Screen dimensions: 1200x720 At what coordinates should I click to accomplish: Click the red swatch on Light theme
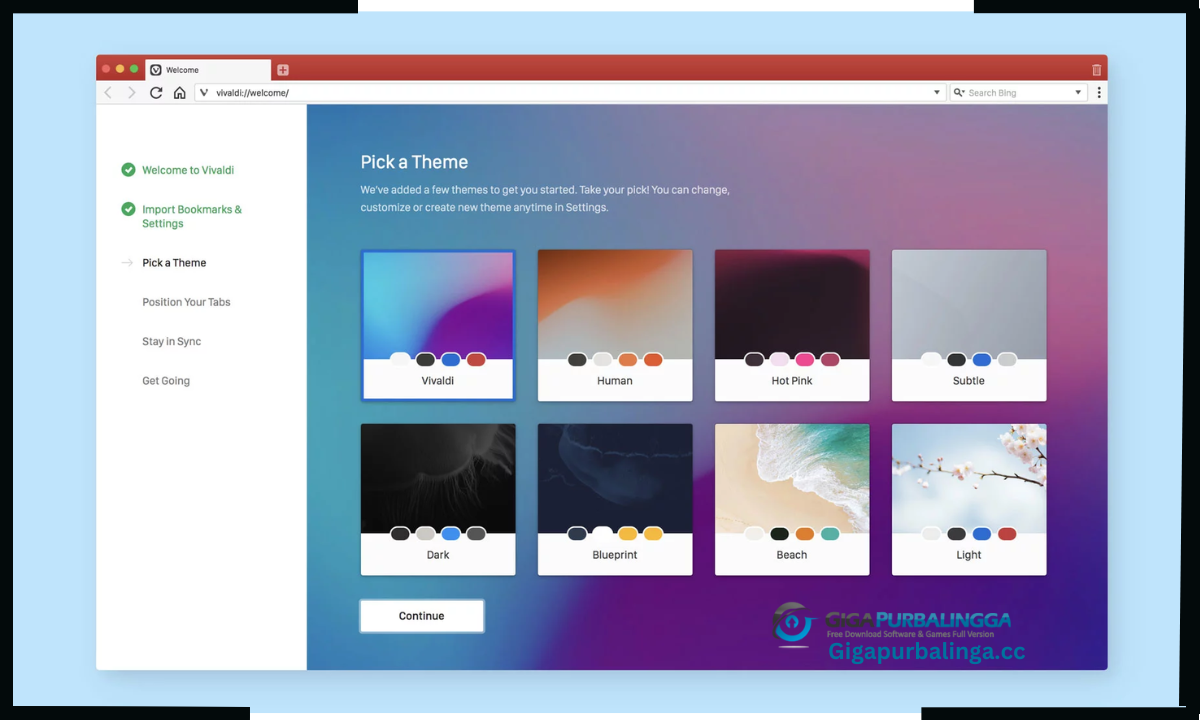pos(1007,534)
